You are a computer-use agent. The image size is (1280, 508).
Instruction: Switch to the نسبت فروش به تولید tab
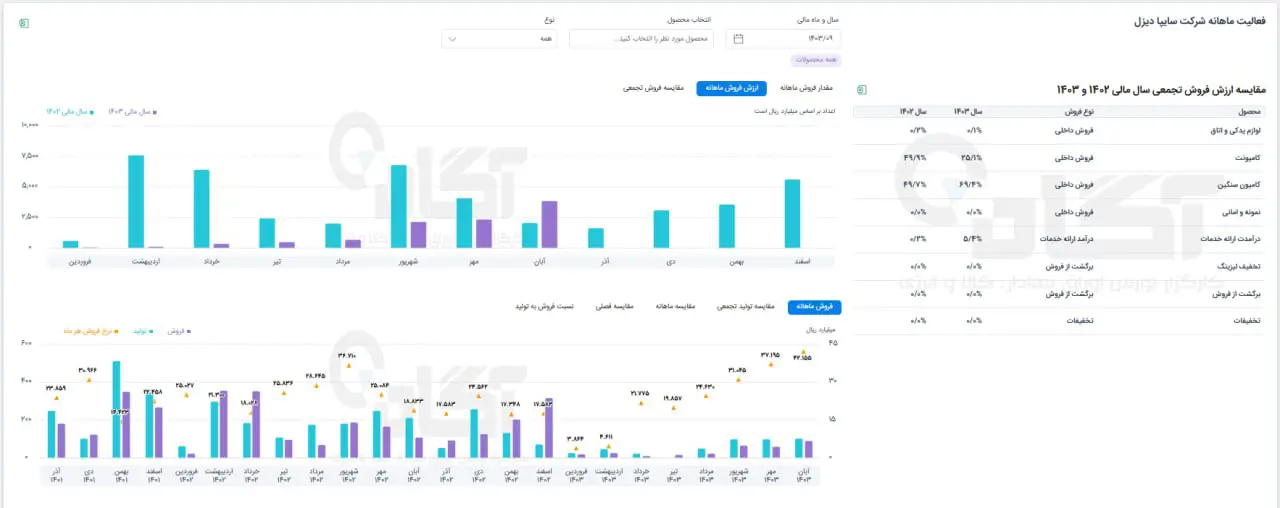pyautogui.click(x=544, y=306)
